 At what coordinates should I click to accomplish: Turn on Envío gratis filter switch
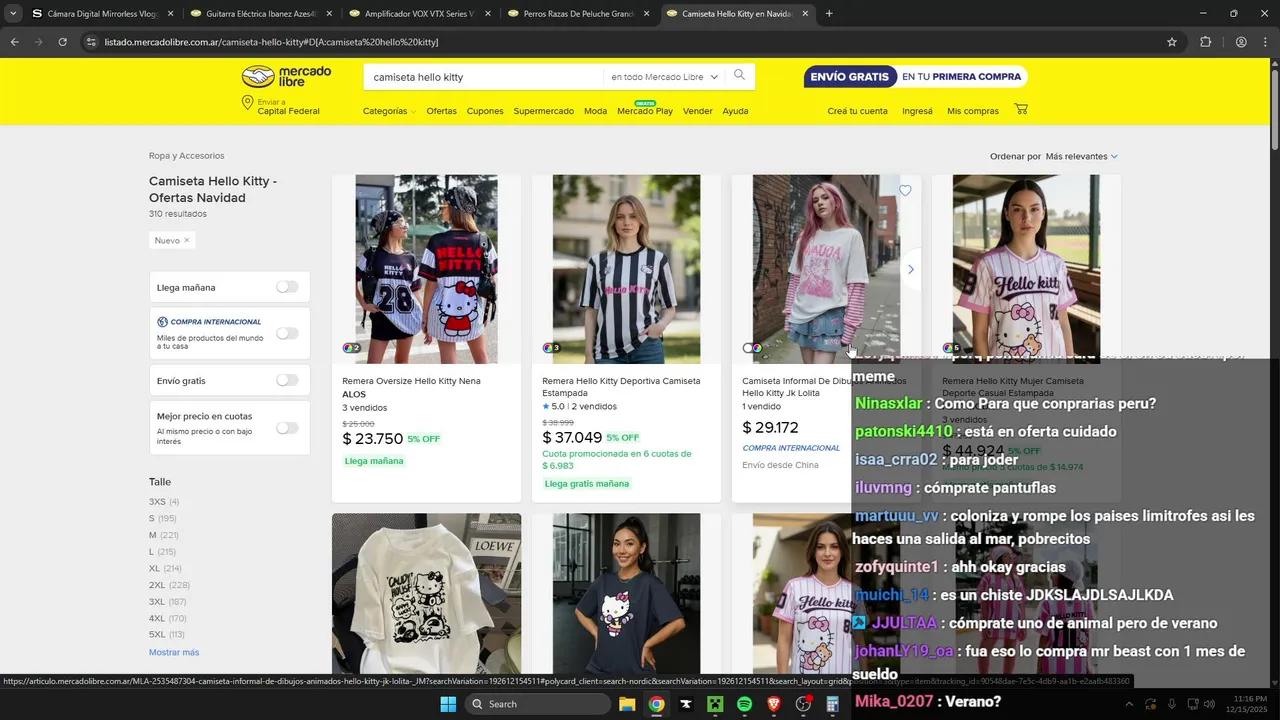click(287, 380)
